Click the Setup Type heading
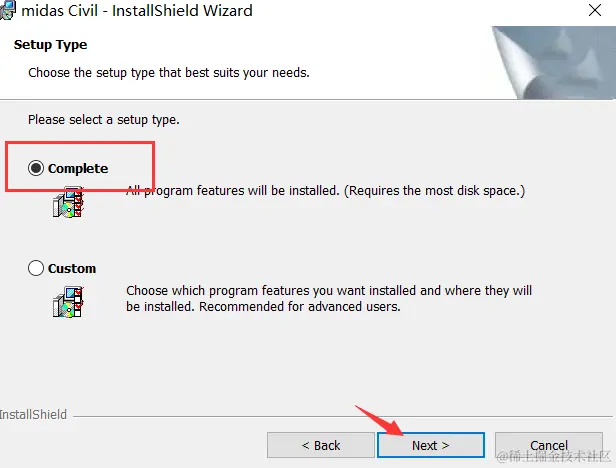The height and width of the screenshot is (468, 616). pos(50,45)
